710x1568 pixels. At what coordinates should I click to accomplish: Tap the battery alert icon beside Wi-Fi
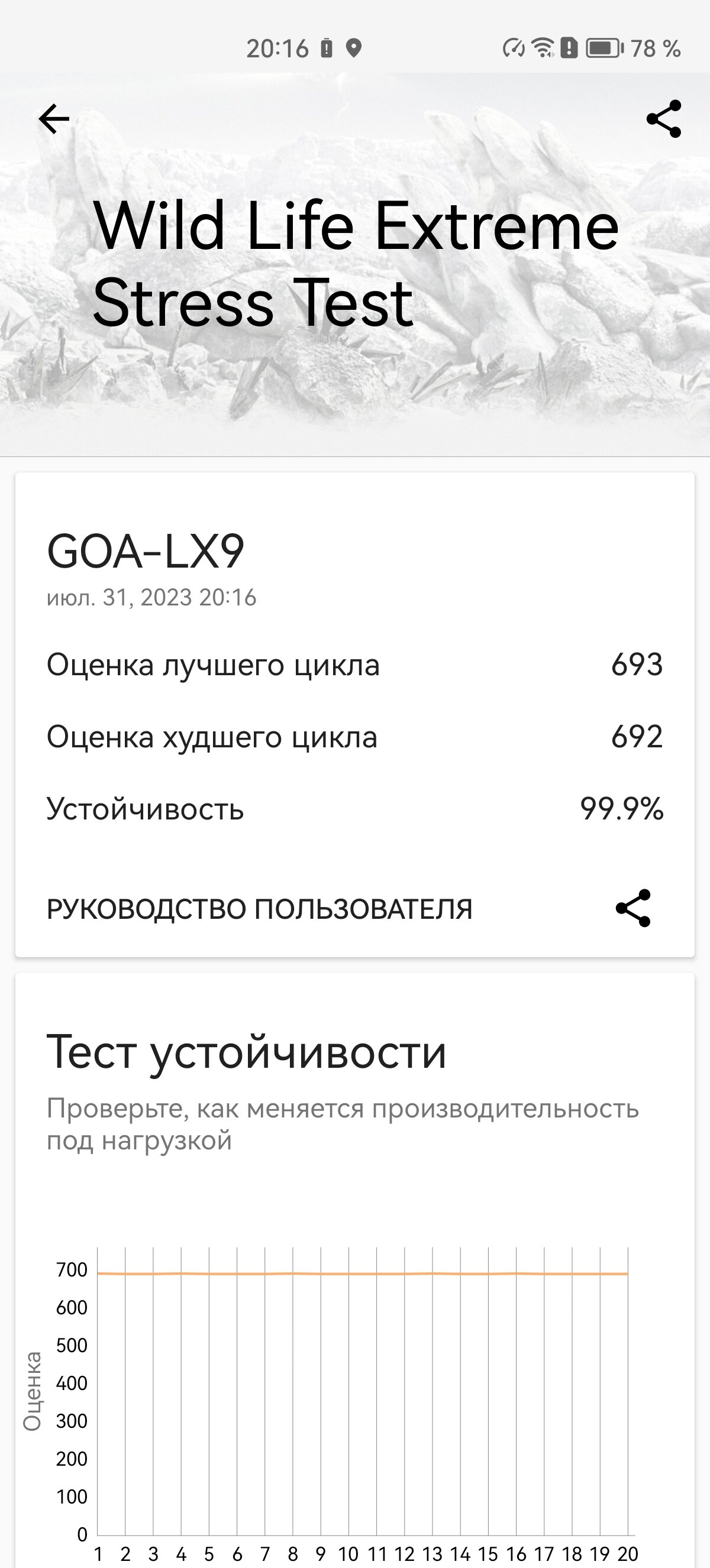[569, 48]
